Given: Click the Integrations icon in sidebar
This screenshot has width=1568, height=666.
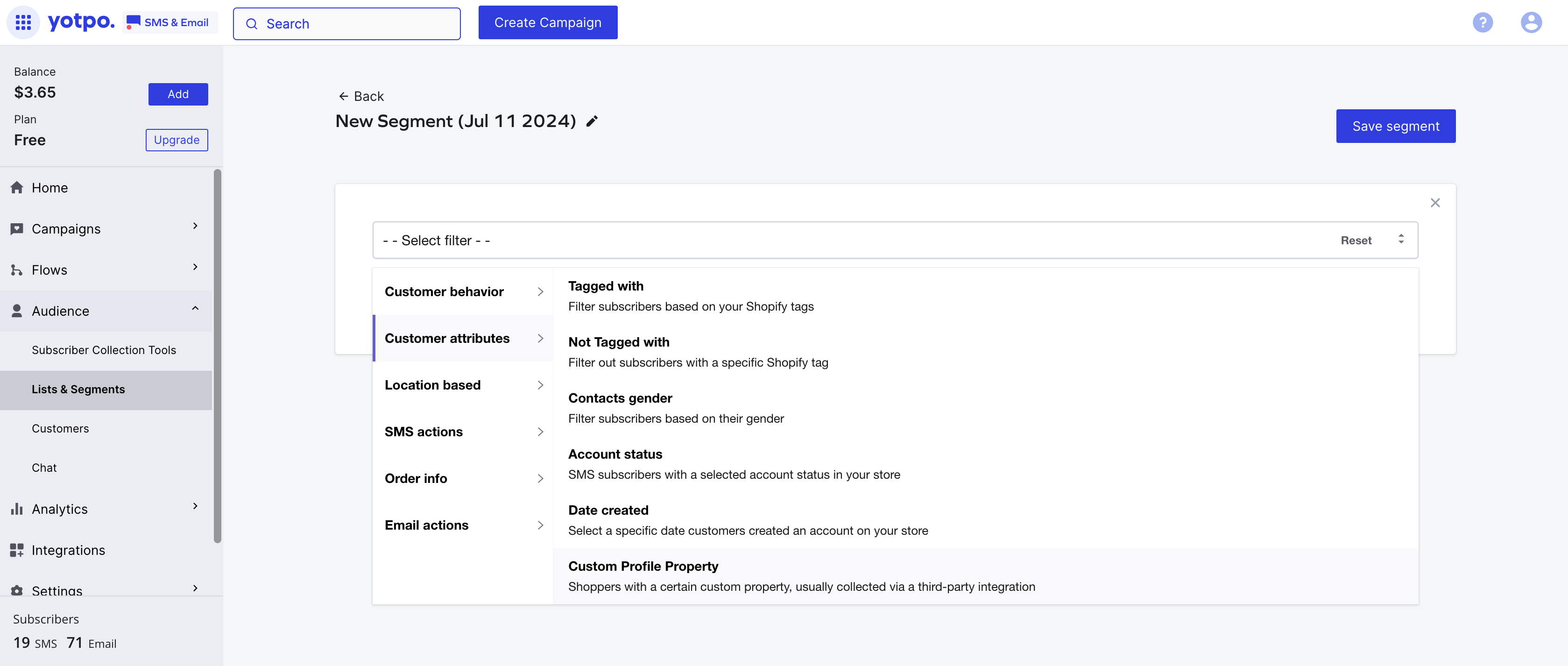Looking at the screenshot, I should click(16, 550).
